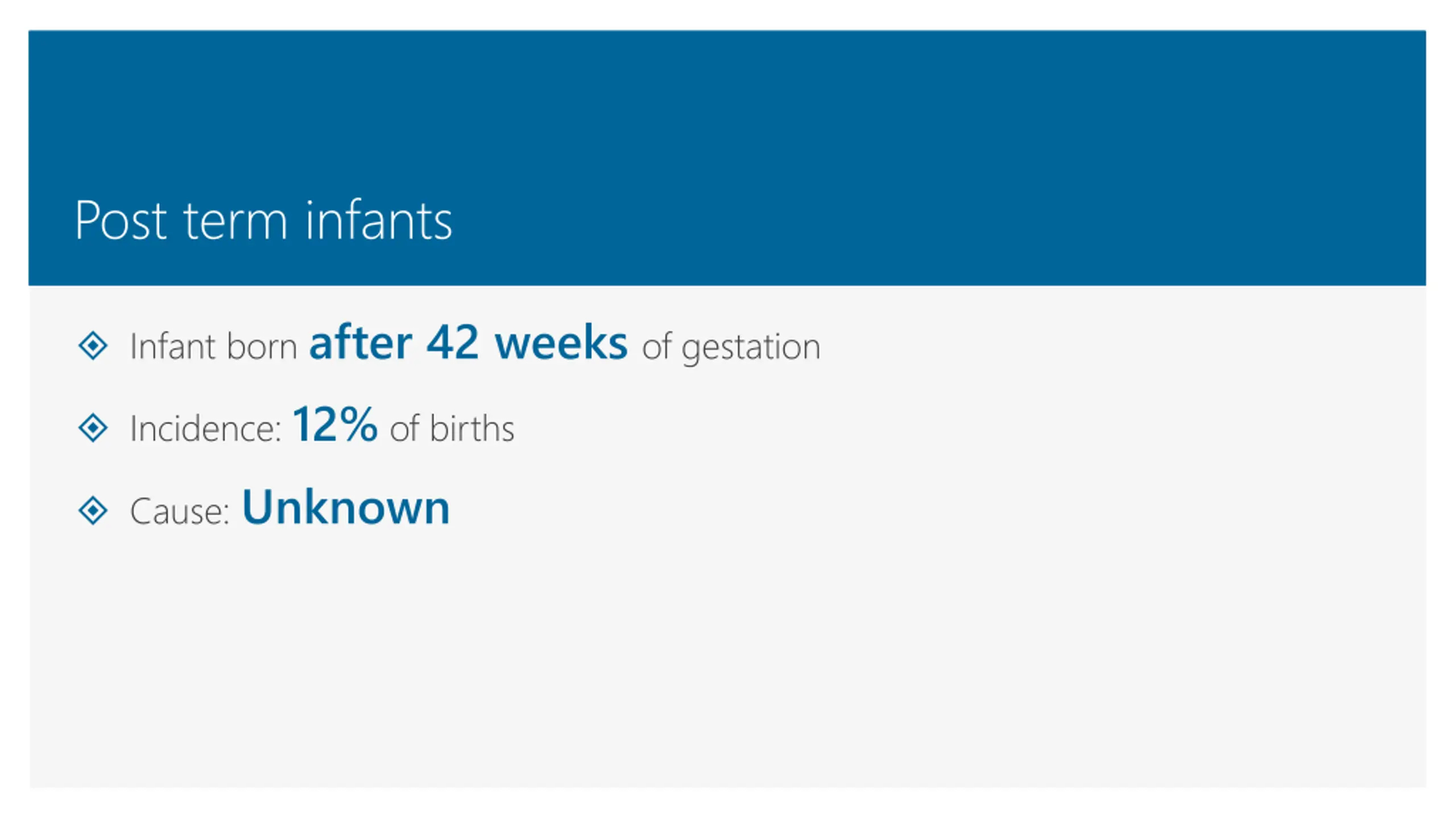This screenshot has width=1456, height=819.
Task: Click the word 'infants' in the title
Action: tap(379, 220)
